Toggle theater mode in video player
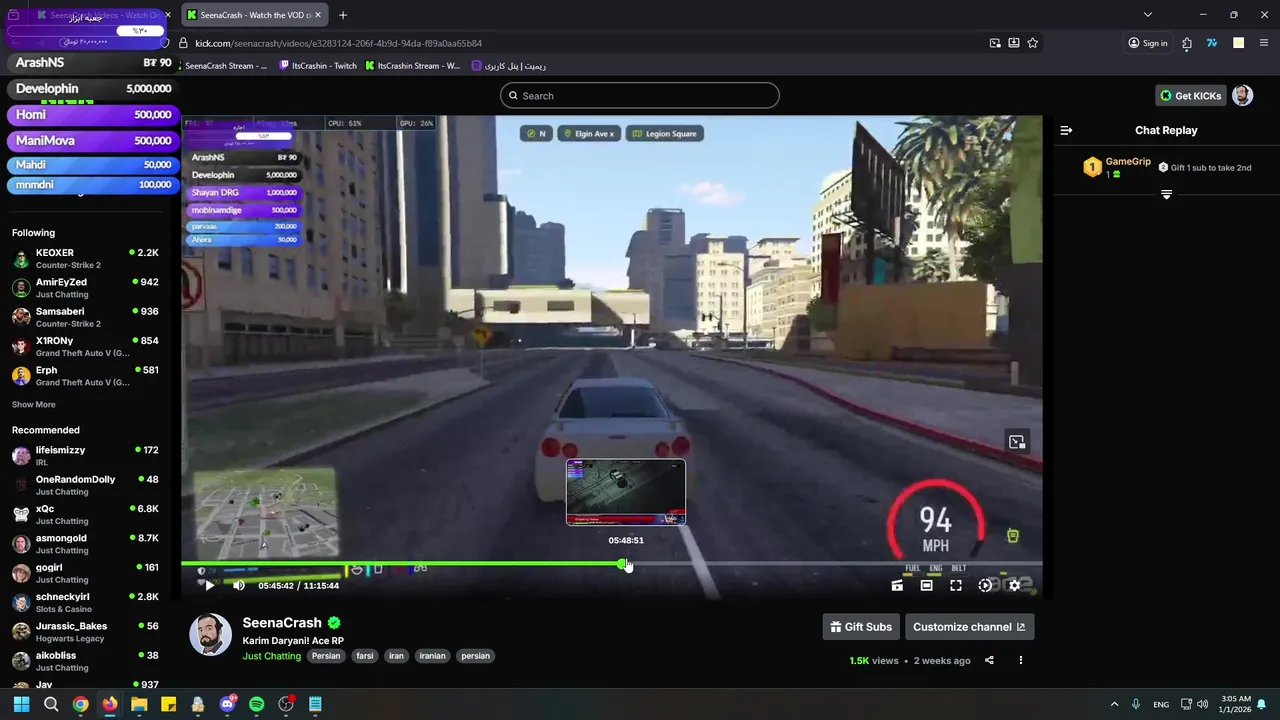Viewport: 1280px width, 720px height. 926,586
